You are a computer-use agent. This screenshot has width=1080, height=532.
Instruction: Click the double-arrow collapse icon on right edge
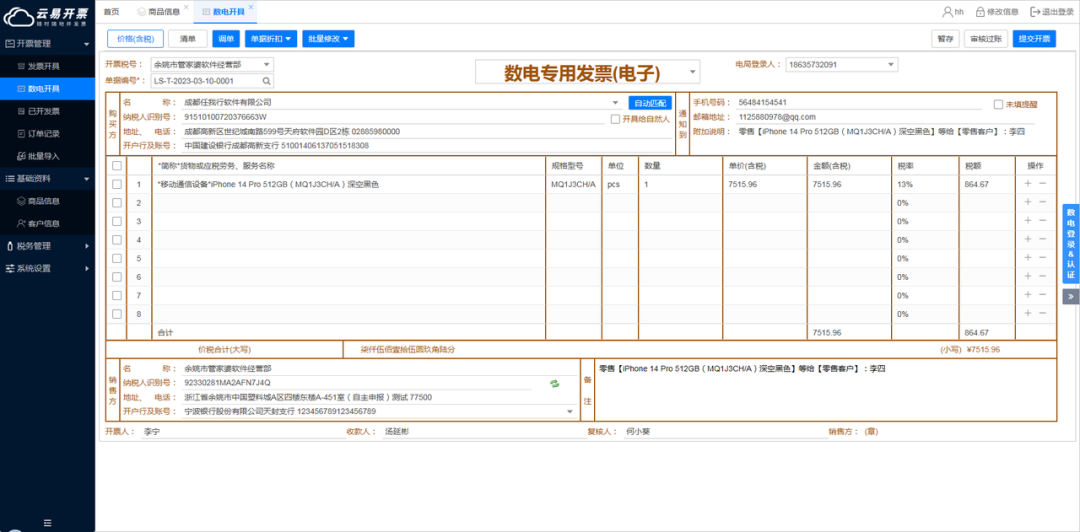[1070, 297]
